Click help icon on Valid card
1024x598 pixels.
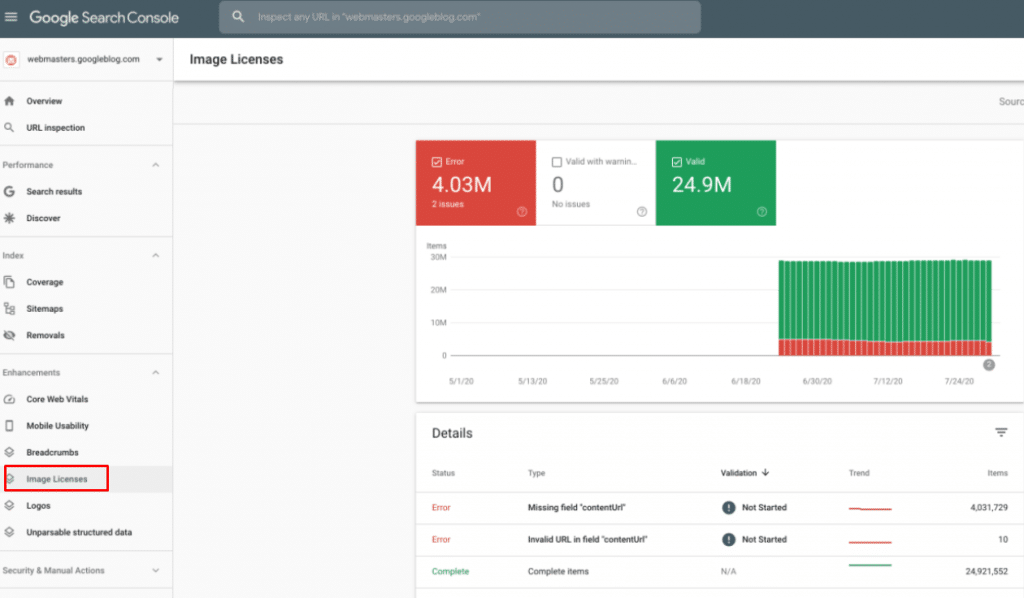coord(762,212)
